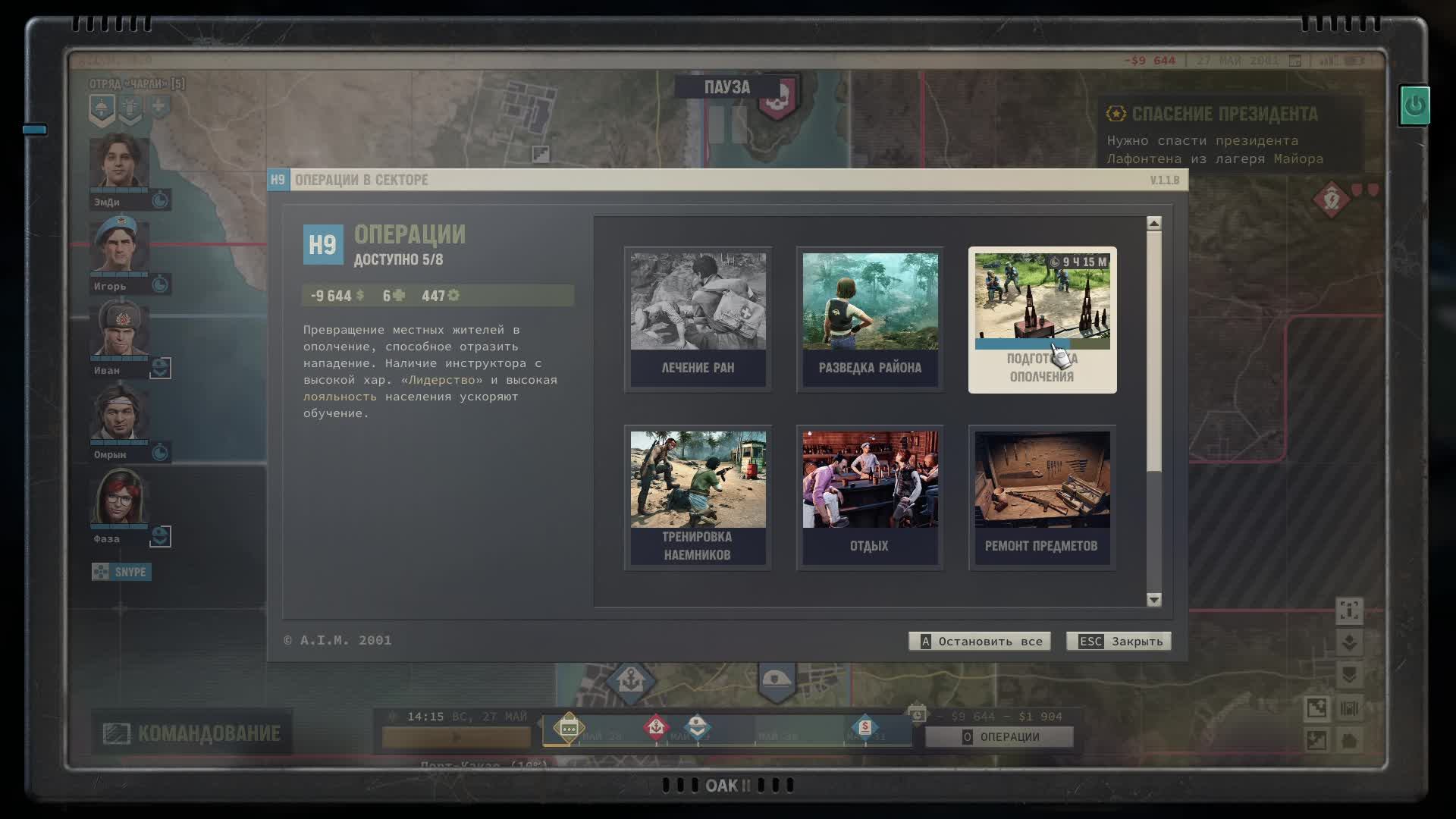
Task: Pick the Ремонт предметов operation
Action: [x=1042, y=497]
